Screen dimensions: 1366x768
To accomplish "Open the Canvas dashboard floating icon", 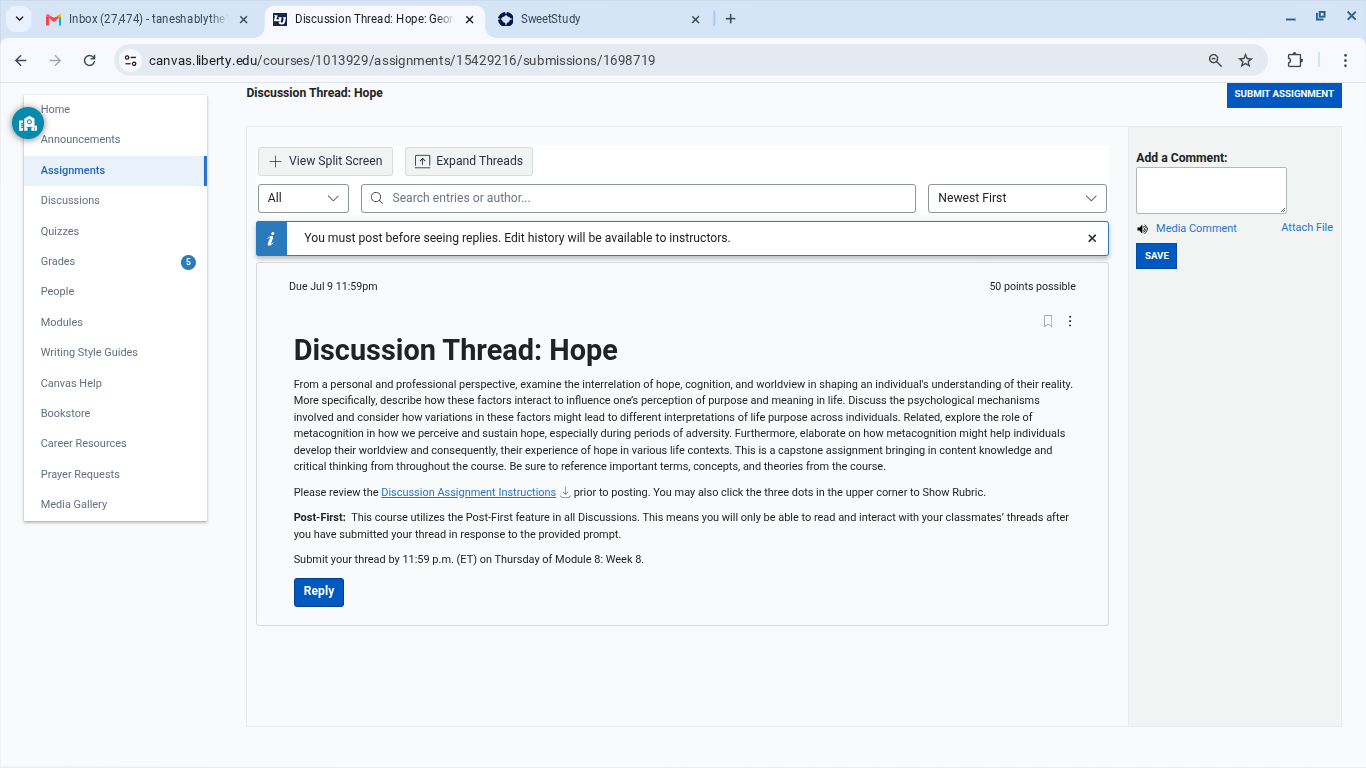I will click(28, 123).
